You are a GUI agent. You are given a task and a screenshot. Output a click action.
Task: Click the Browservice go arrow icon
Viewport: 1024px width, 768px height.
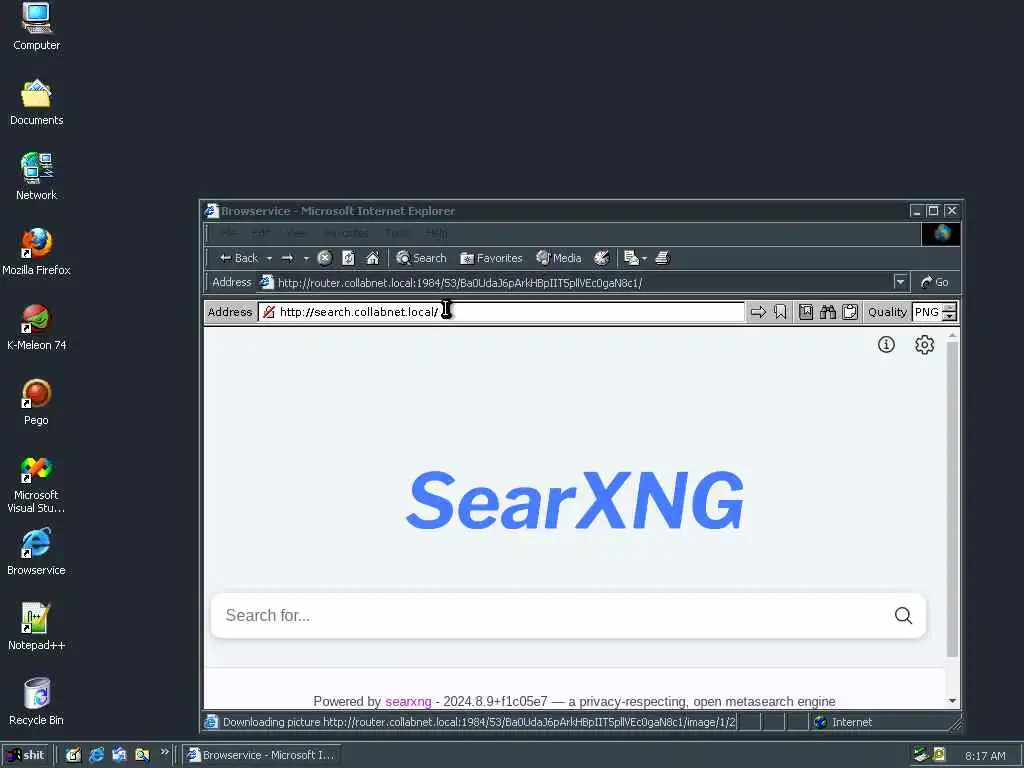[x=758, y=312]
